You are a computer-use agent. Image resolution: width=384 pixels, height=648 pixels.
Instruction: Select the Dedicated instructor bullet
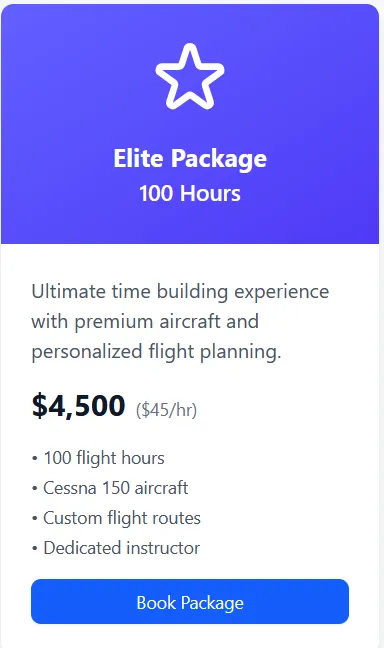[116, 548]
